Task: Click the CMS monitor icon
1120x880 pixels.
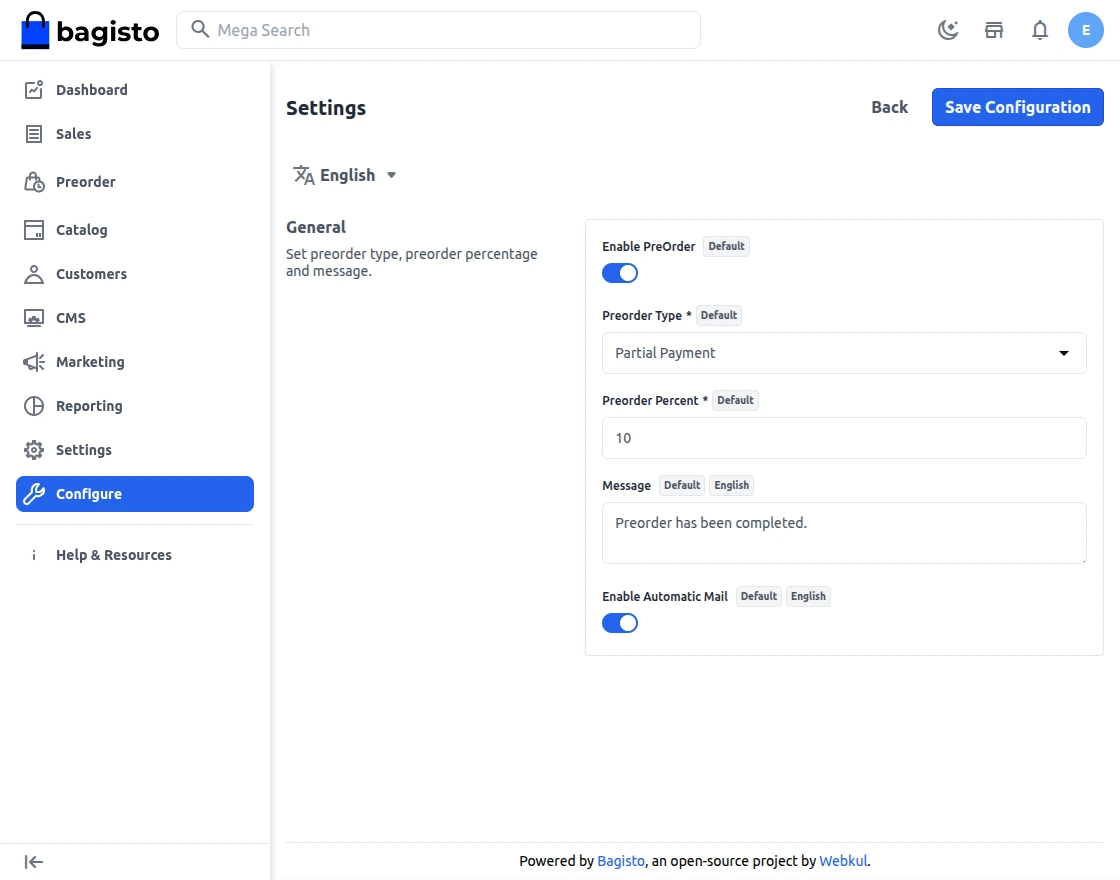Action: click(x=34, y=318)
